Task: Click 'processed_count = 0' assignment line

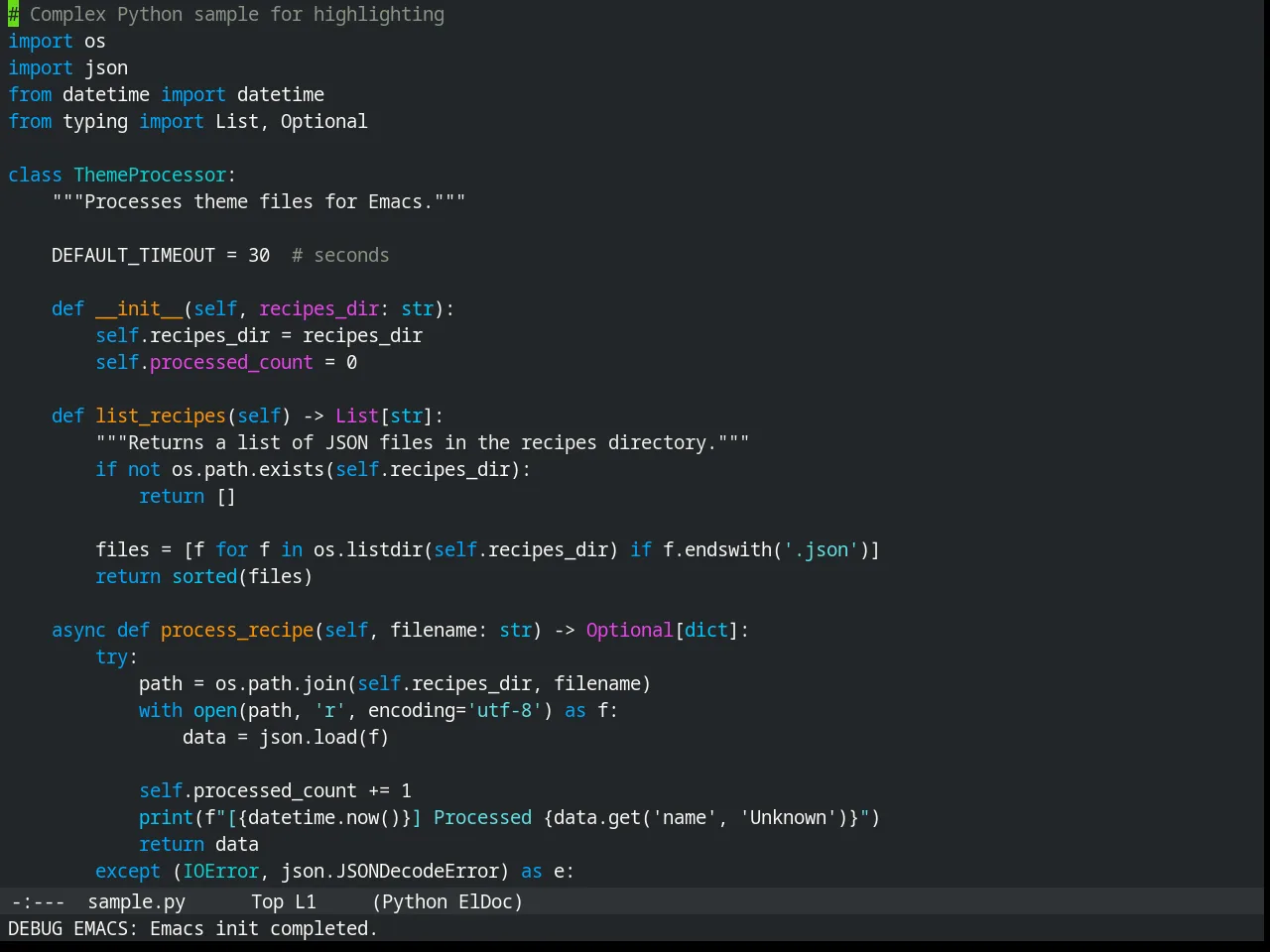Action: (x=226, y=362)
